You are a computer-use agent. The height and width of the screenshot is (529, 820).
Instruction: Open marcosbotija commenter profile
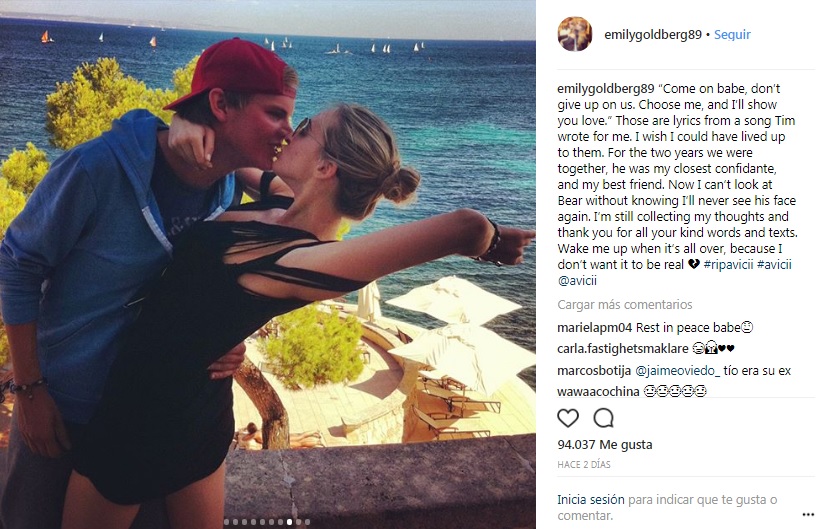(x=594, y=371)
